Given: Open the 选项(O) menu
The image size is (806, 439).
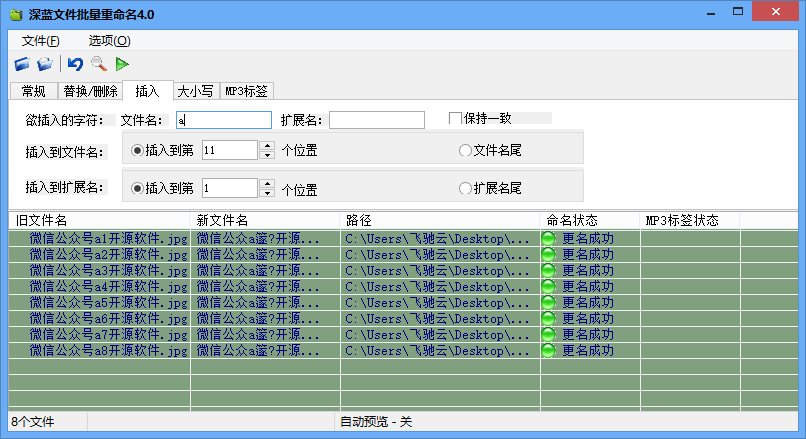Looking at the screenshot, I should [109, 41].
